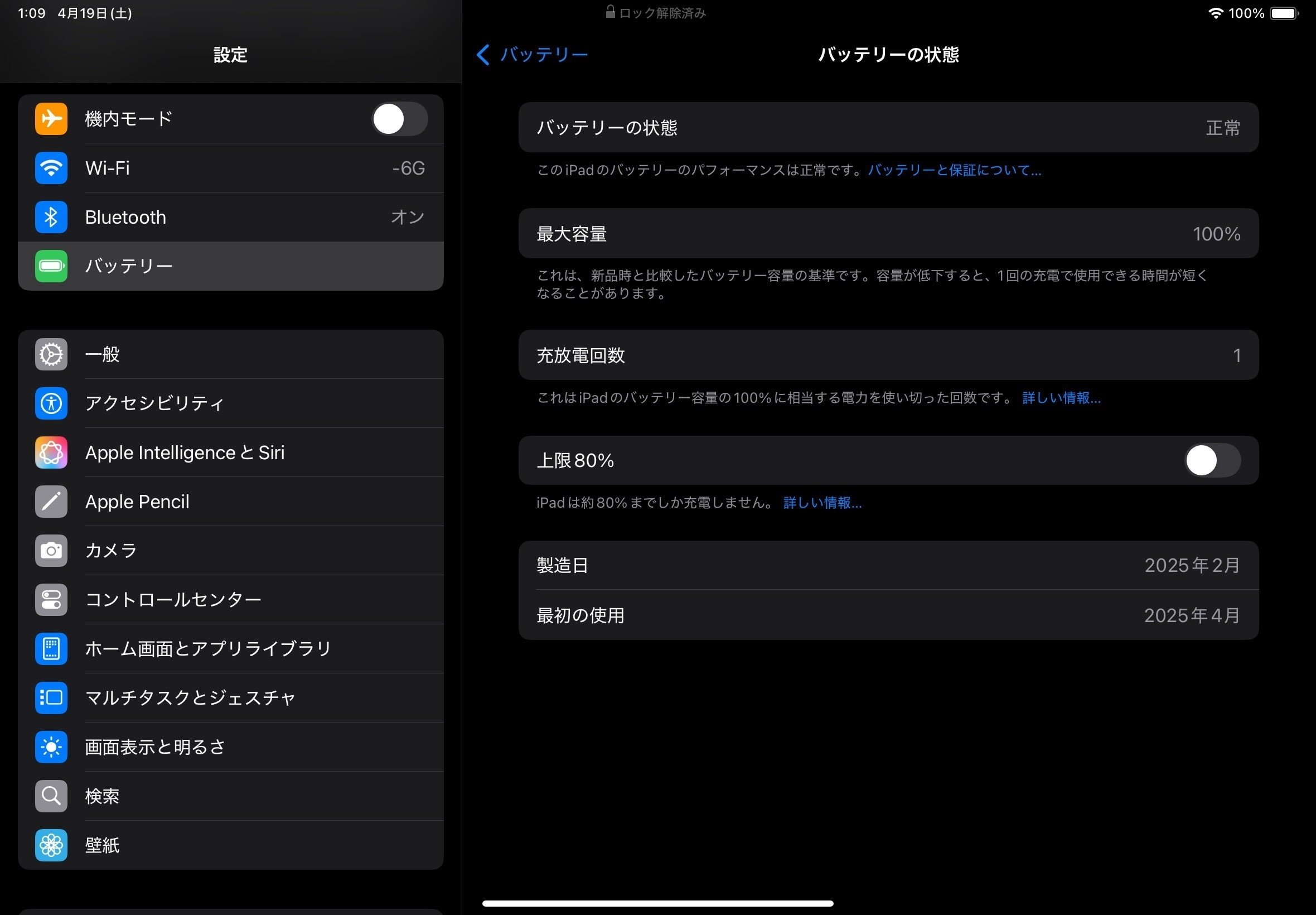Click the Wi-Fi icon in sidebar
The width and height of the screenshot is (1316, 915).
pyautogui.click(x=51, y=168)
